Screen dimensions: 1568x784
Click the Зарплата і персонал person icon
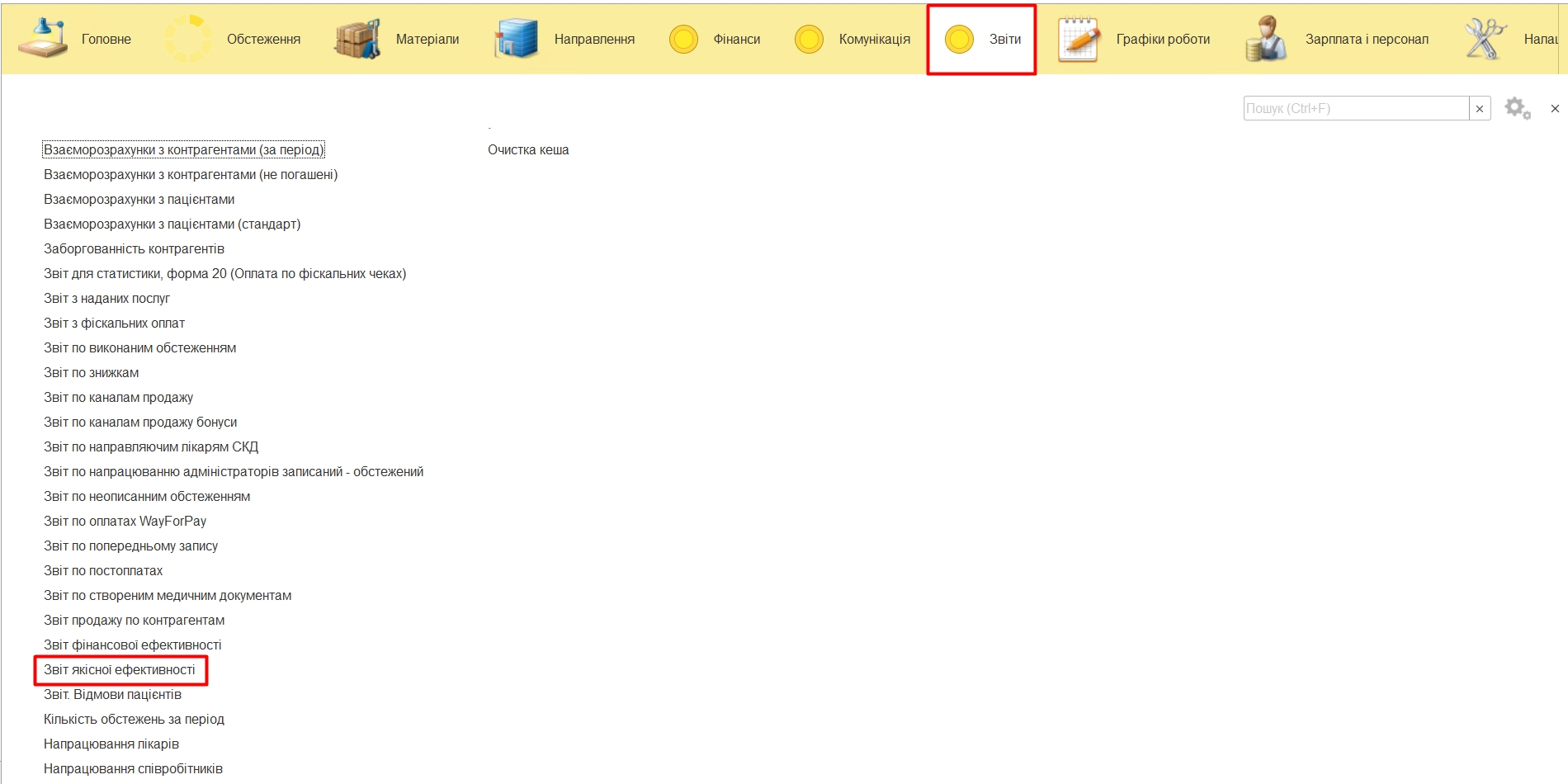coord(1266,39)
